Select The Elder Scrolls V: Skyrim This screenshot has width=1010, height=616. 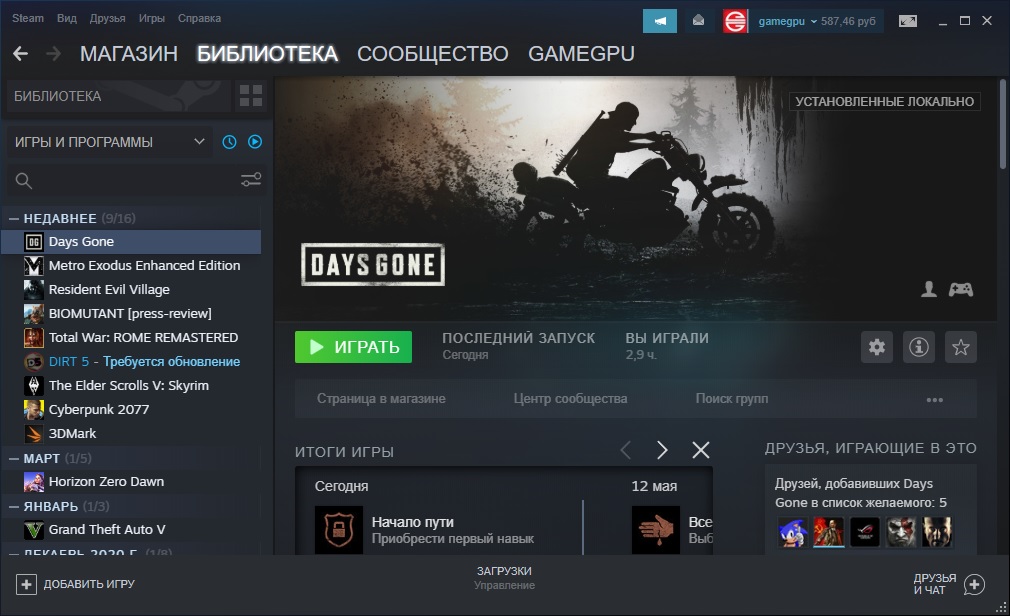click(132, 385)
